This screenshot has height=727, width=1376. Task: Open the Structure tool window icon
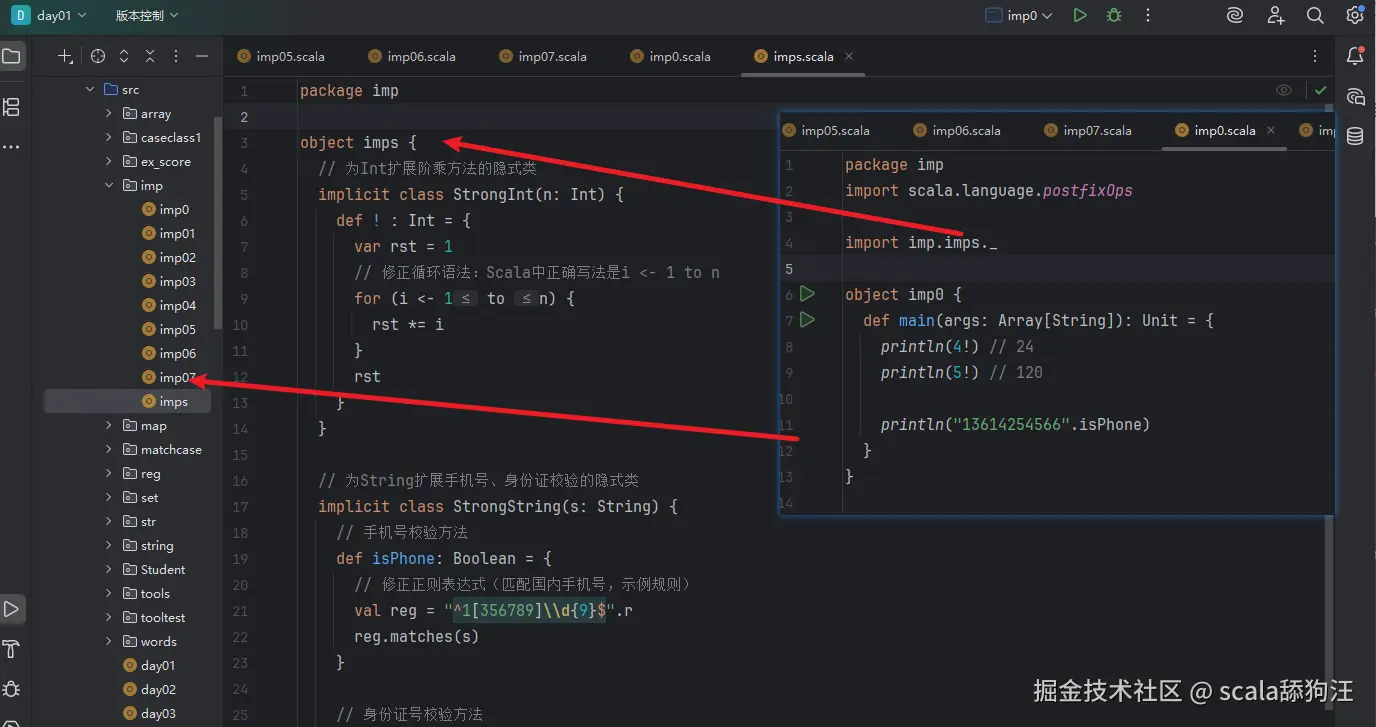11,107
